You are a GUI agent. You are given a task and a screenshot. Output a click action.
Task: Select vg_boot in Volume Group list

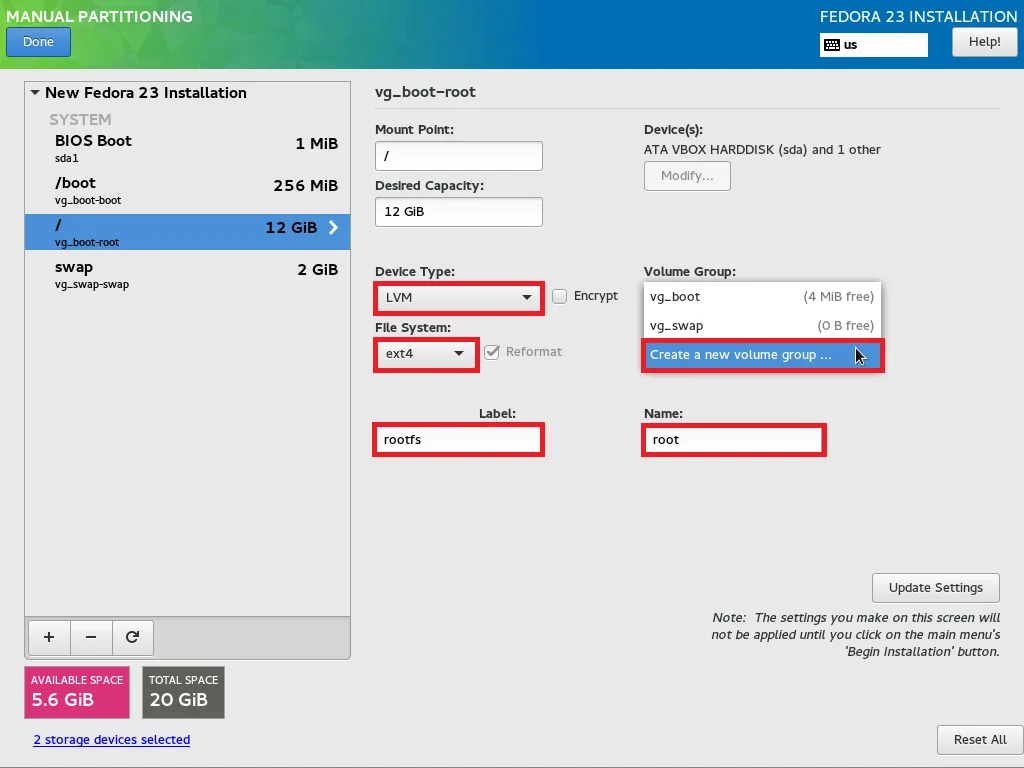[x=762, y=296]
